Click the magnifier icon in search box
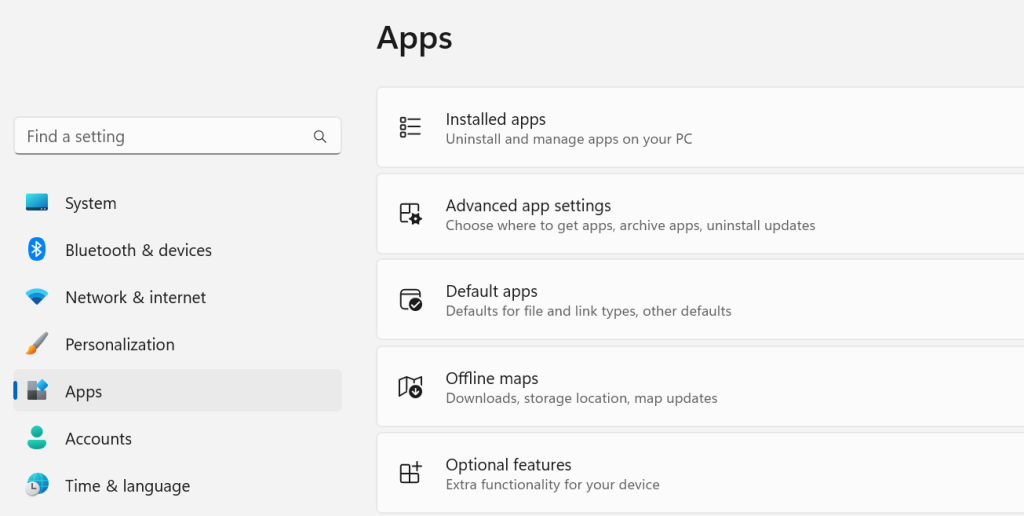Screen dimensions: 1024x516 coord(320,137)
